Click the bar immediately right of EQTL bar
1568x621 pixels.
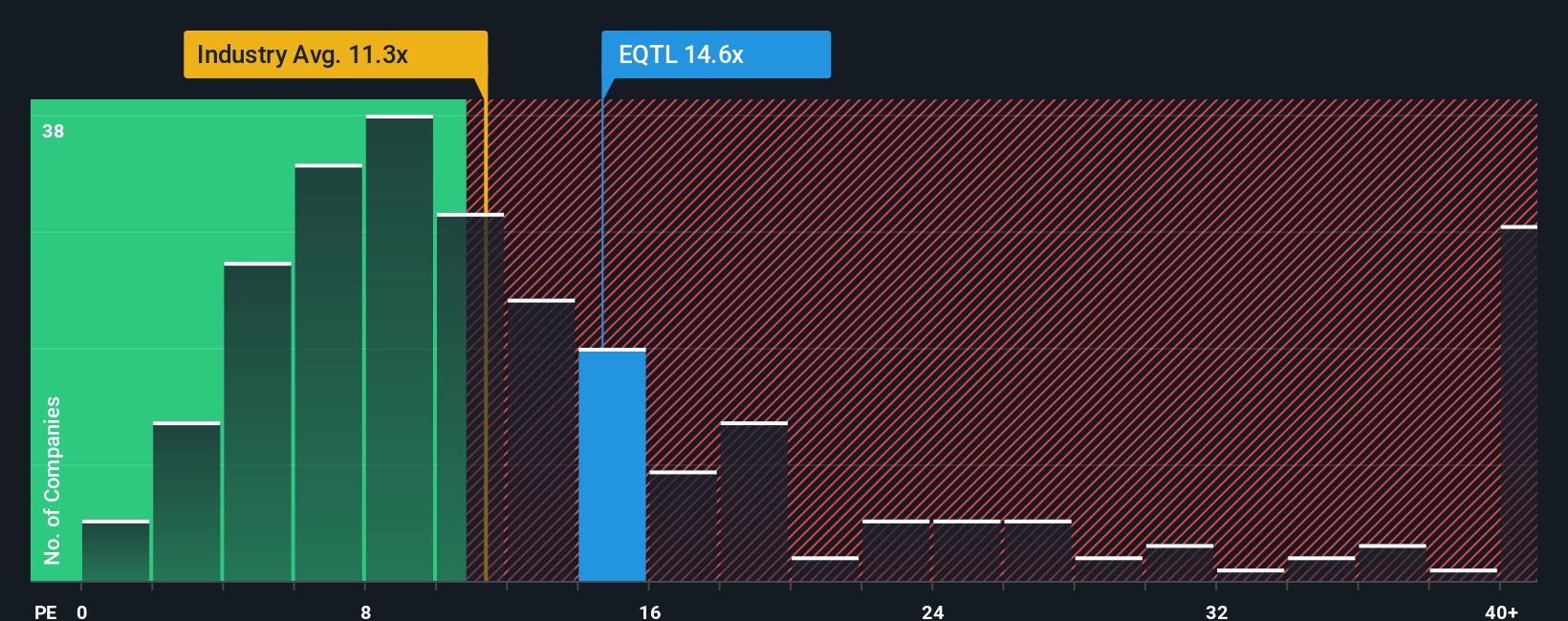pos(683,525)
